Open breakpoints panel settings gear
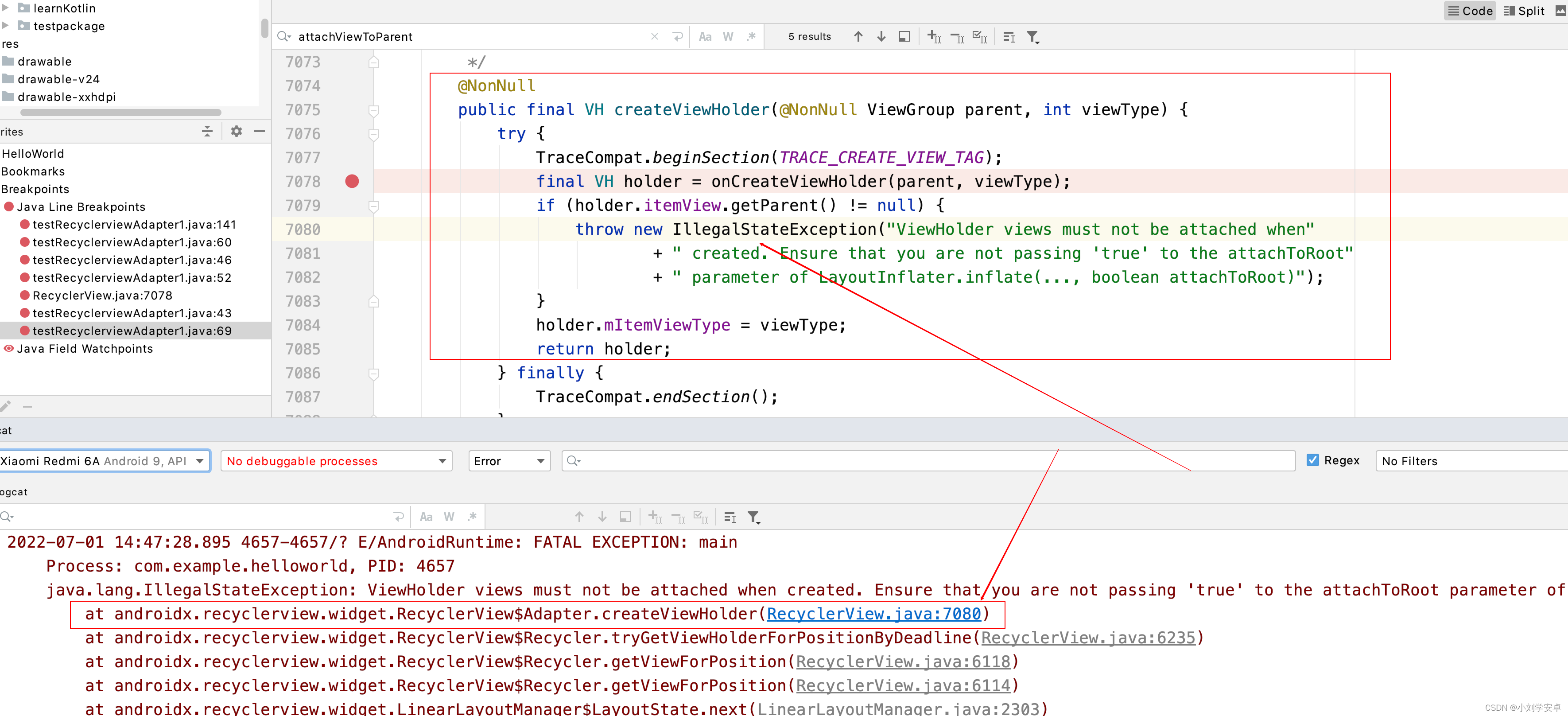Image resolution: width=1568 pixels, height=716 pixels. tap(236, 132)
